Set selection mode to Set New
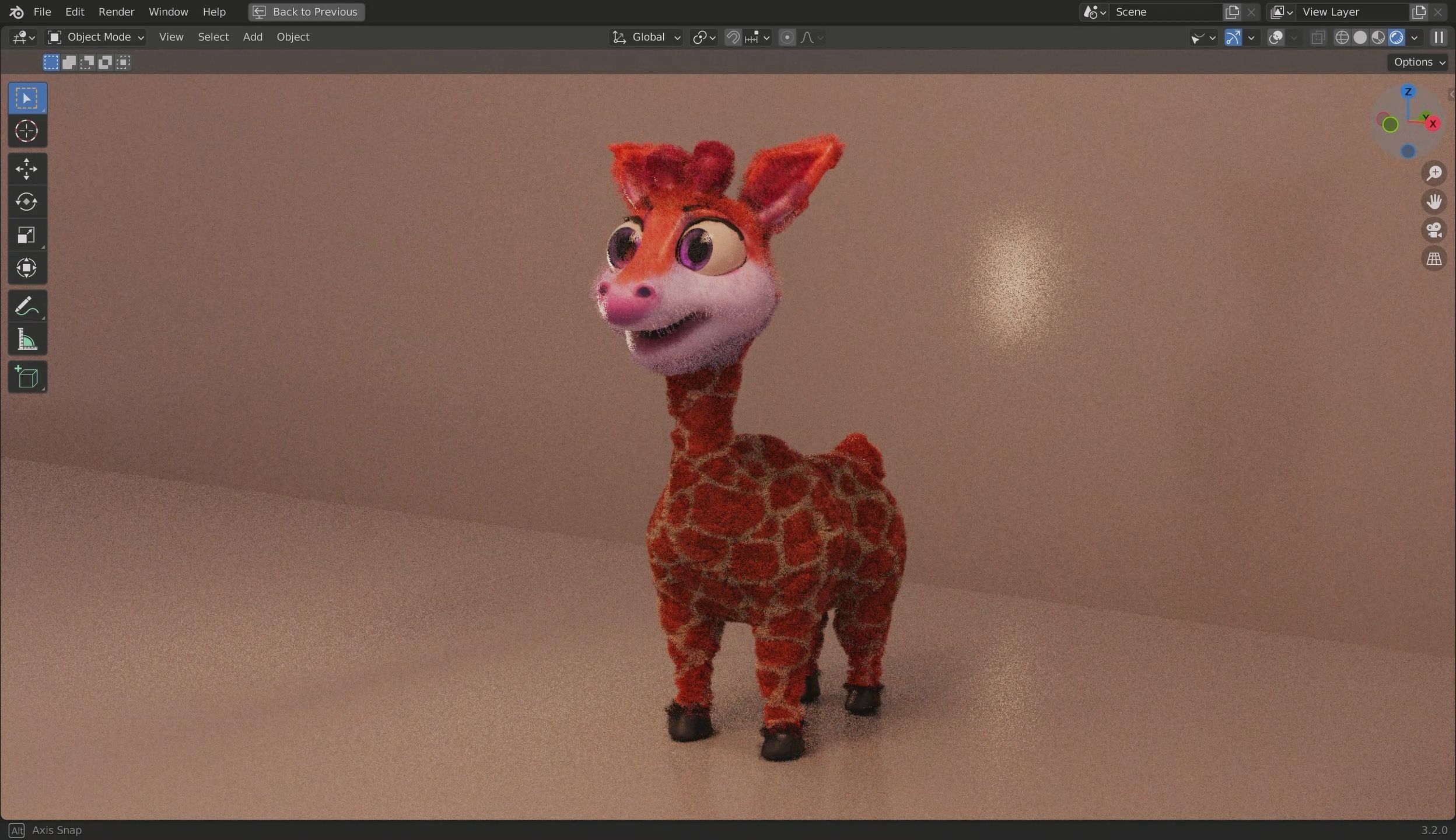Viewport: 1456px width, 840px height. point(51,62)
